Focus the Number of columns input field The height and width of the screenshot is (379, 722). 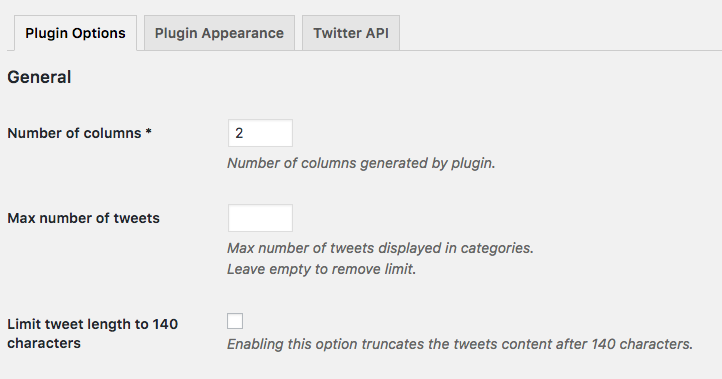(x=260, y=133)
